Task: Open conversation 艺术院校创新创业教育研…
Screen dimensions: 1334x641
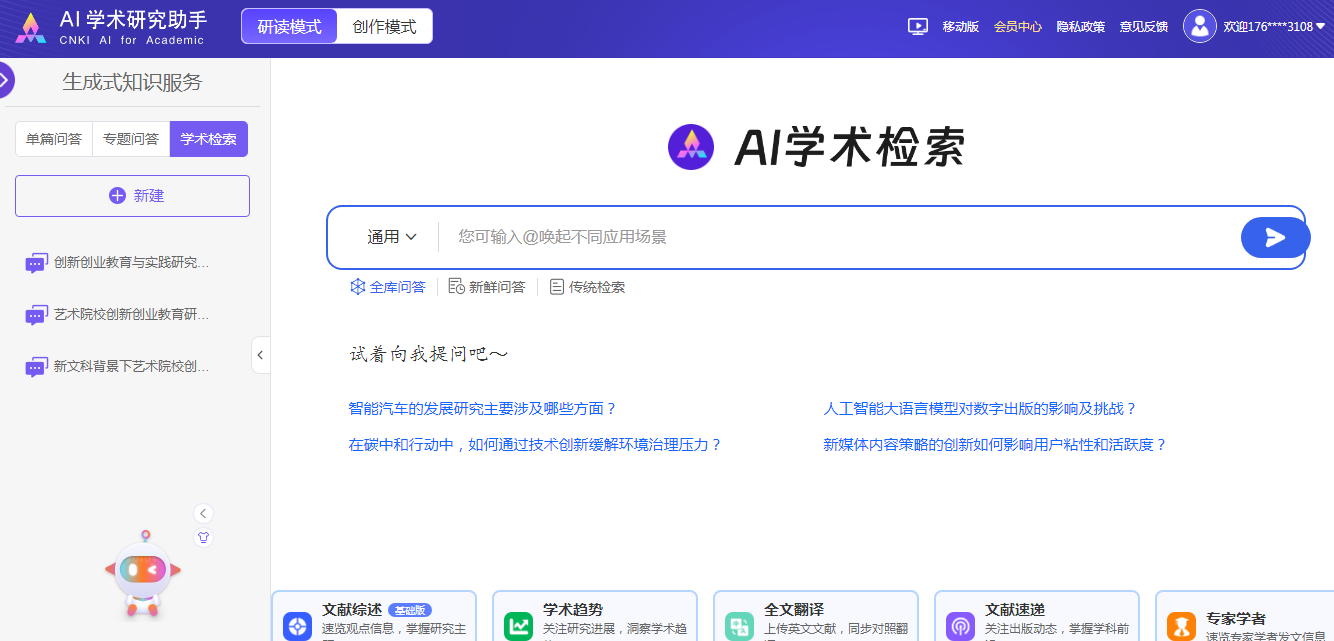Action: [132, 314]
